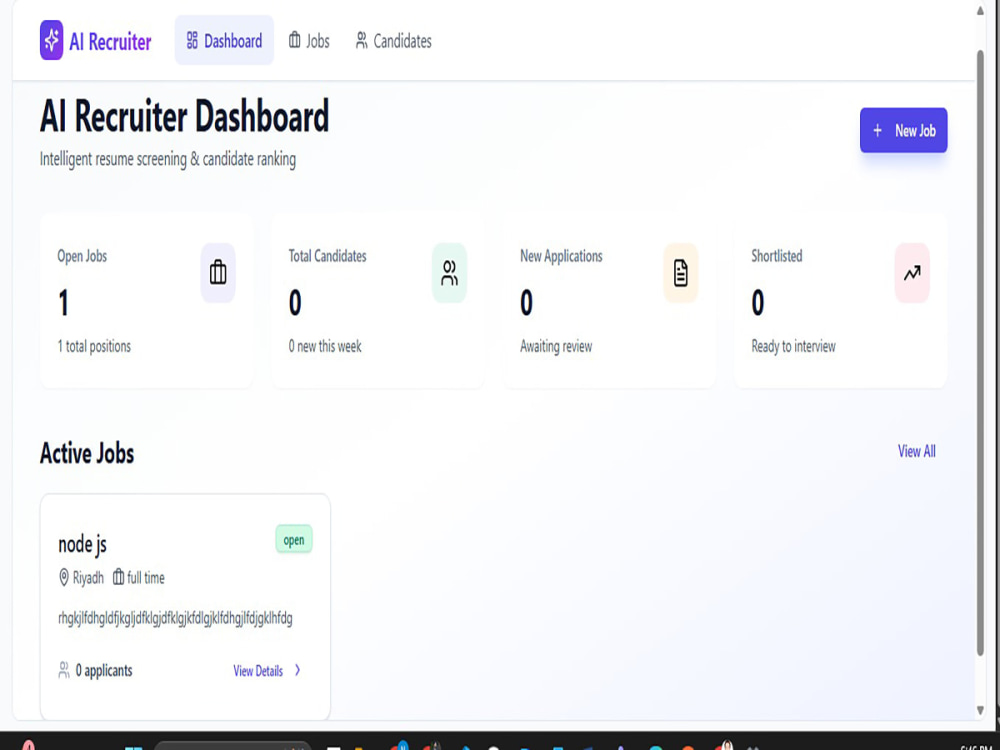The image size is (1000, 750).
Task: Click the Total Candidates people icon
Action: click(450, 272)
